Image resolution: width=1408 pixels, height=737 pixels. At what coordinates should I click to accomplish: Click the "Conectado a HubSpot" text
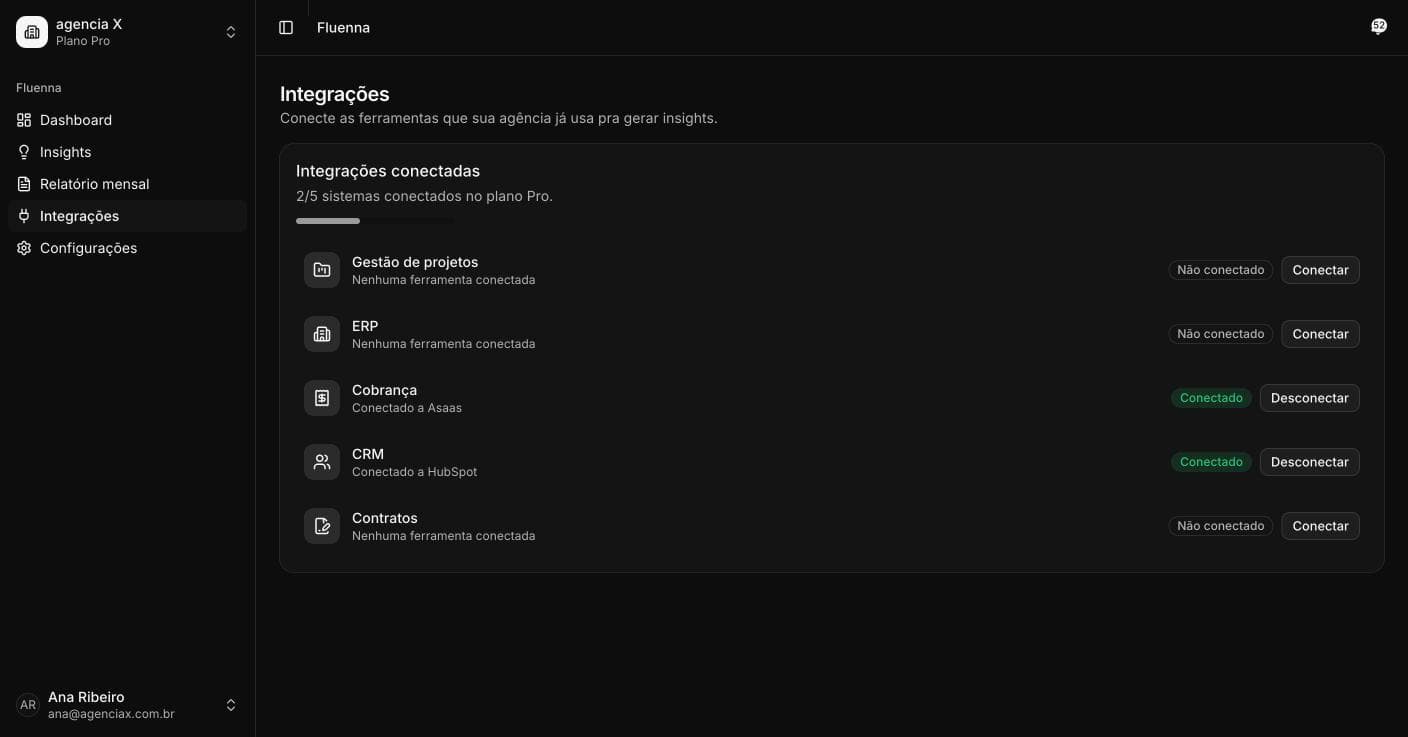pos(414,472)
